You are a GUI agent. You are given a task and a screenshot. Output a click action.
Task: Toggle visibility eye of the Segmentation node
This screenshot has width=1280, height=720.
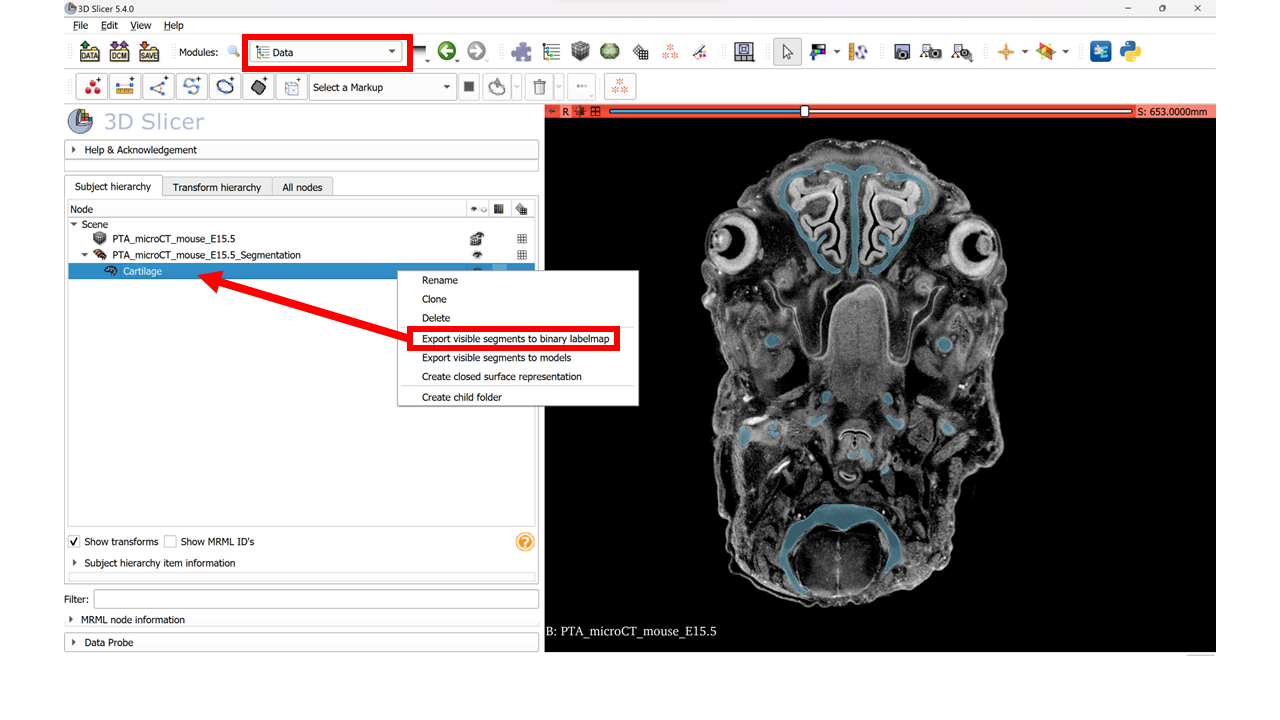click(x=477, y=255)
